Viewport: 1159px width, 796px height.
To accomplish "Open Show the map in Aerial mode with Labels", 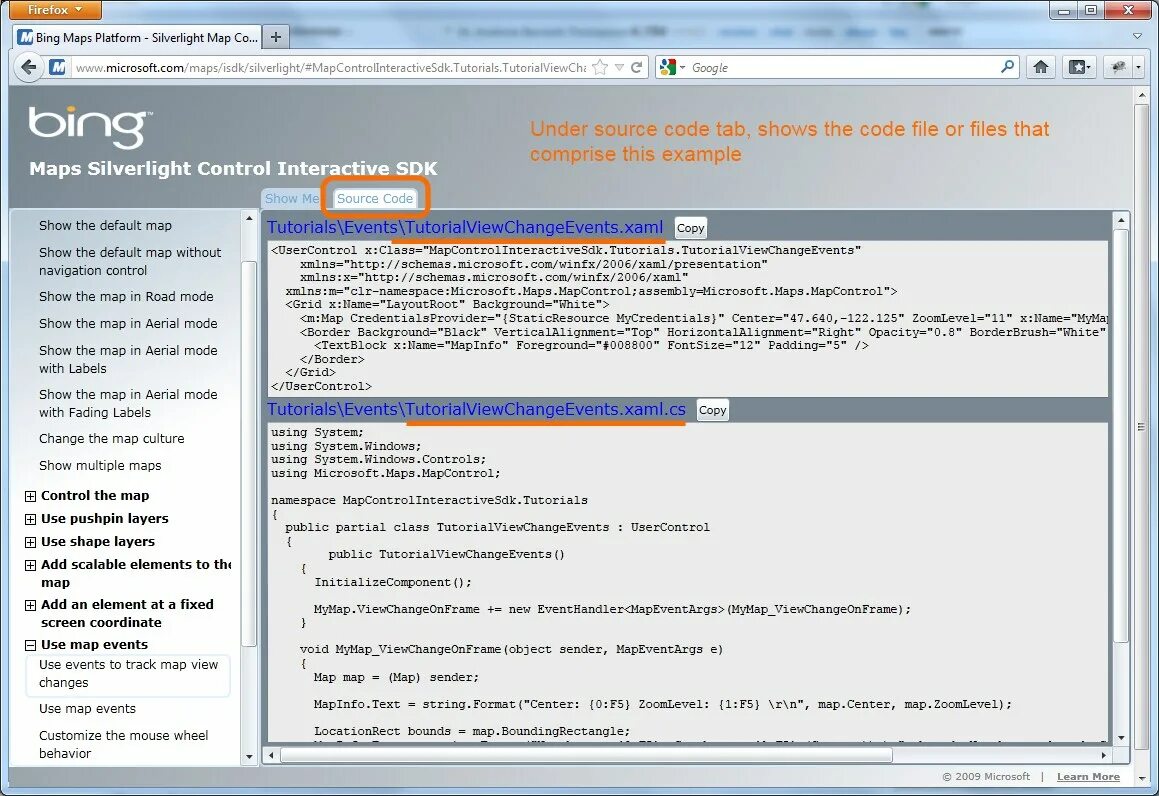I will pos(128,359).
